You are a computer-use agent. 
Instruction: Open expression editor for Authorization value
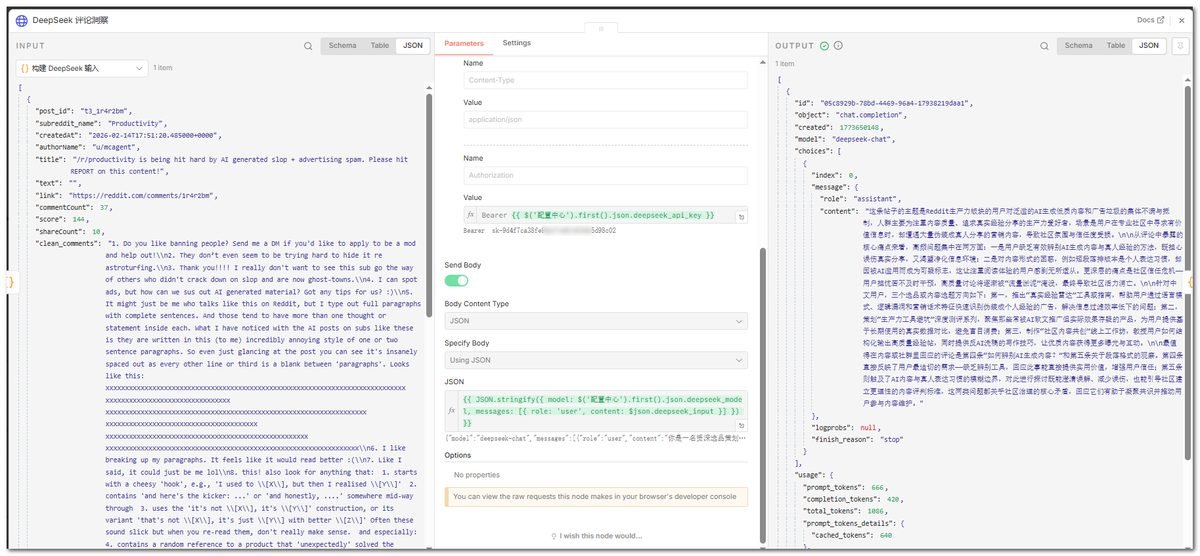(740, 216)
